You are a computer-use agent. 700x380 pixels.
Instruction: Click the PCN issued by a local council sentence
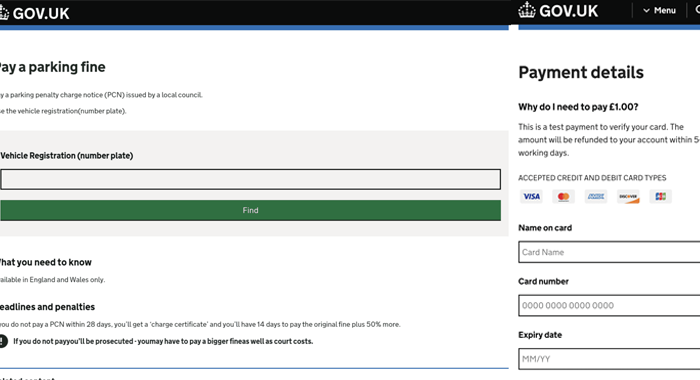[101, 95]
